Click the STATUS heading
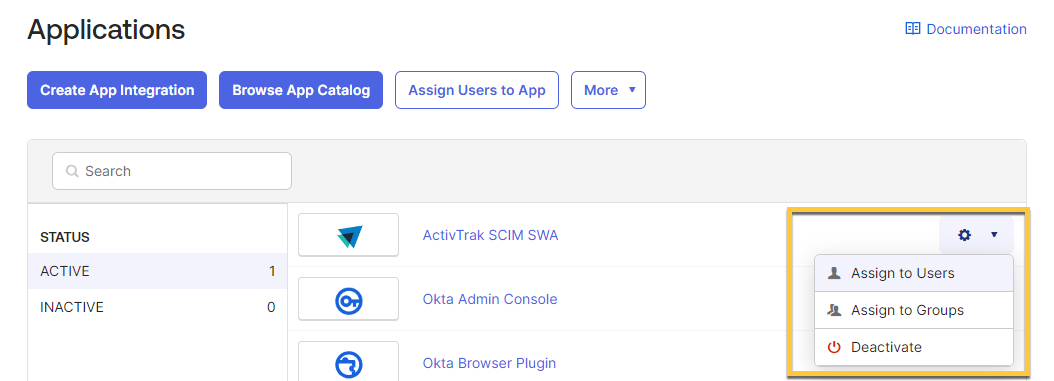The width and height of the screenshot is (1054, 381). tap(65, 237)
